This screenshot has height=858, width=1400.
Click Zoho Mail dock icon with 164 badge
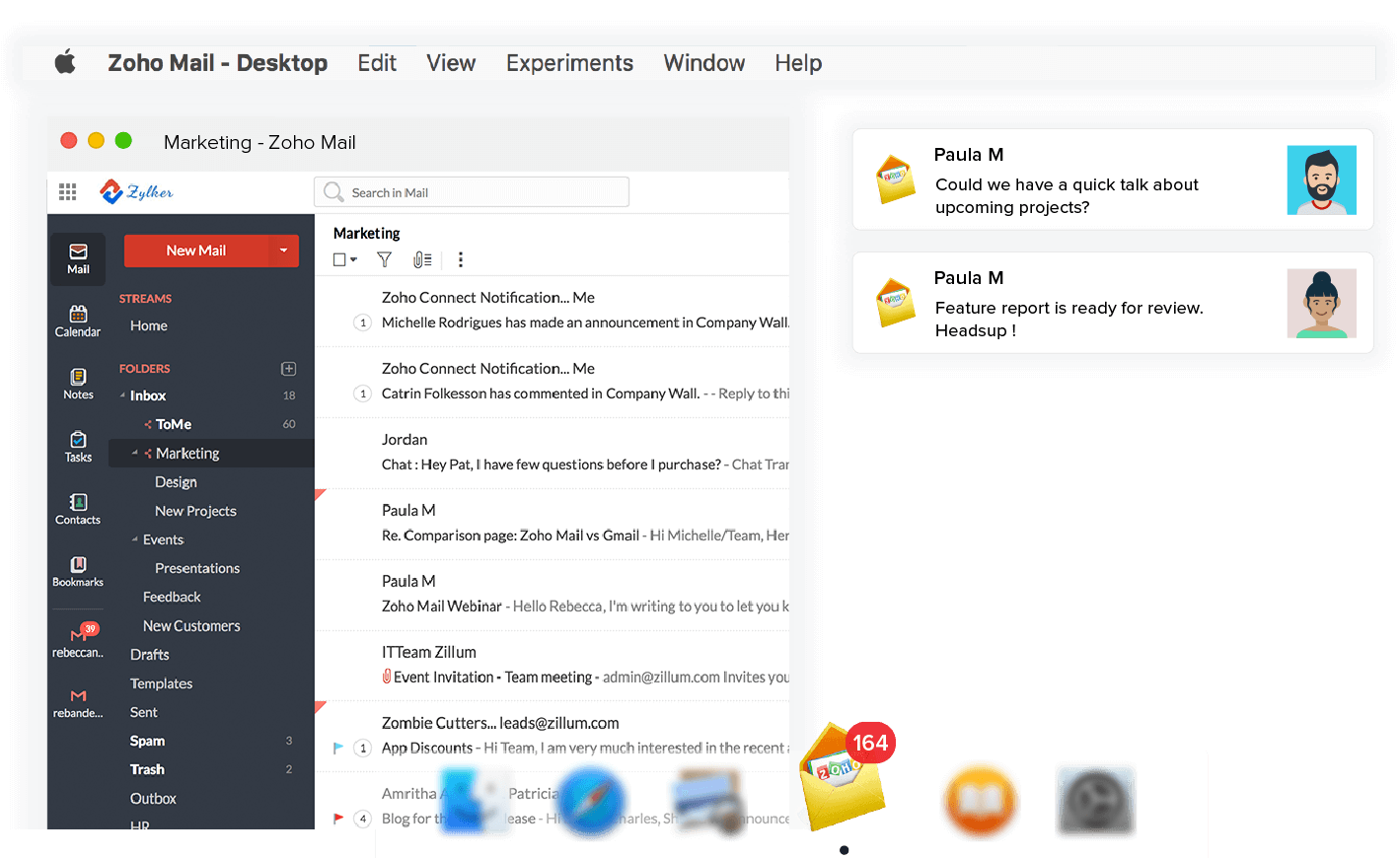[x=844, y=779]
